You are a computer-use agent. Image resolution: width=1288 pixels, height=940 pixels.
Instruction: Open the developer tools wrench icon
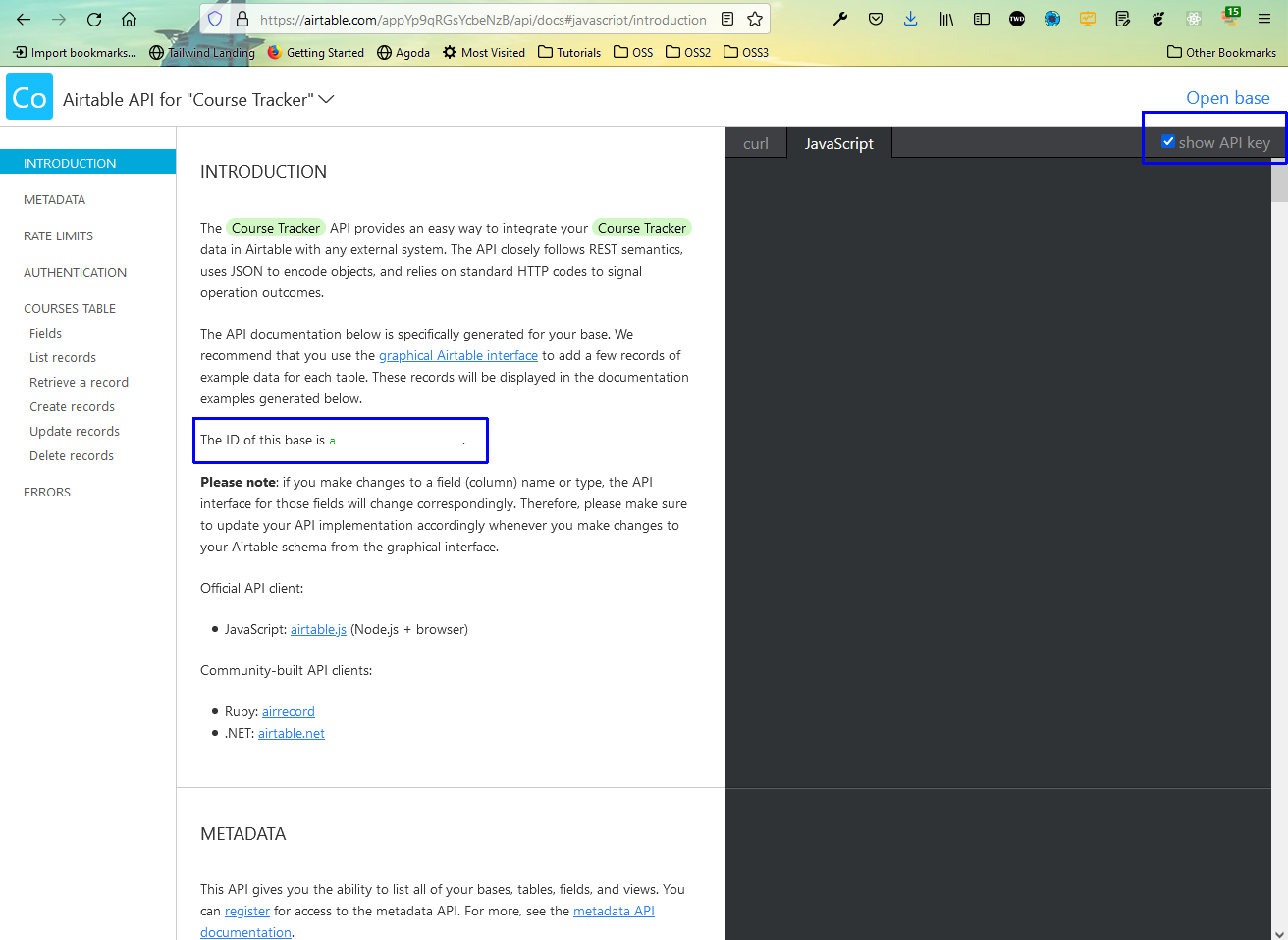(840, 20)
